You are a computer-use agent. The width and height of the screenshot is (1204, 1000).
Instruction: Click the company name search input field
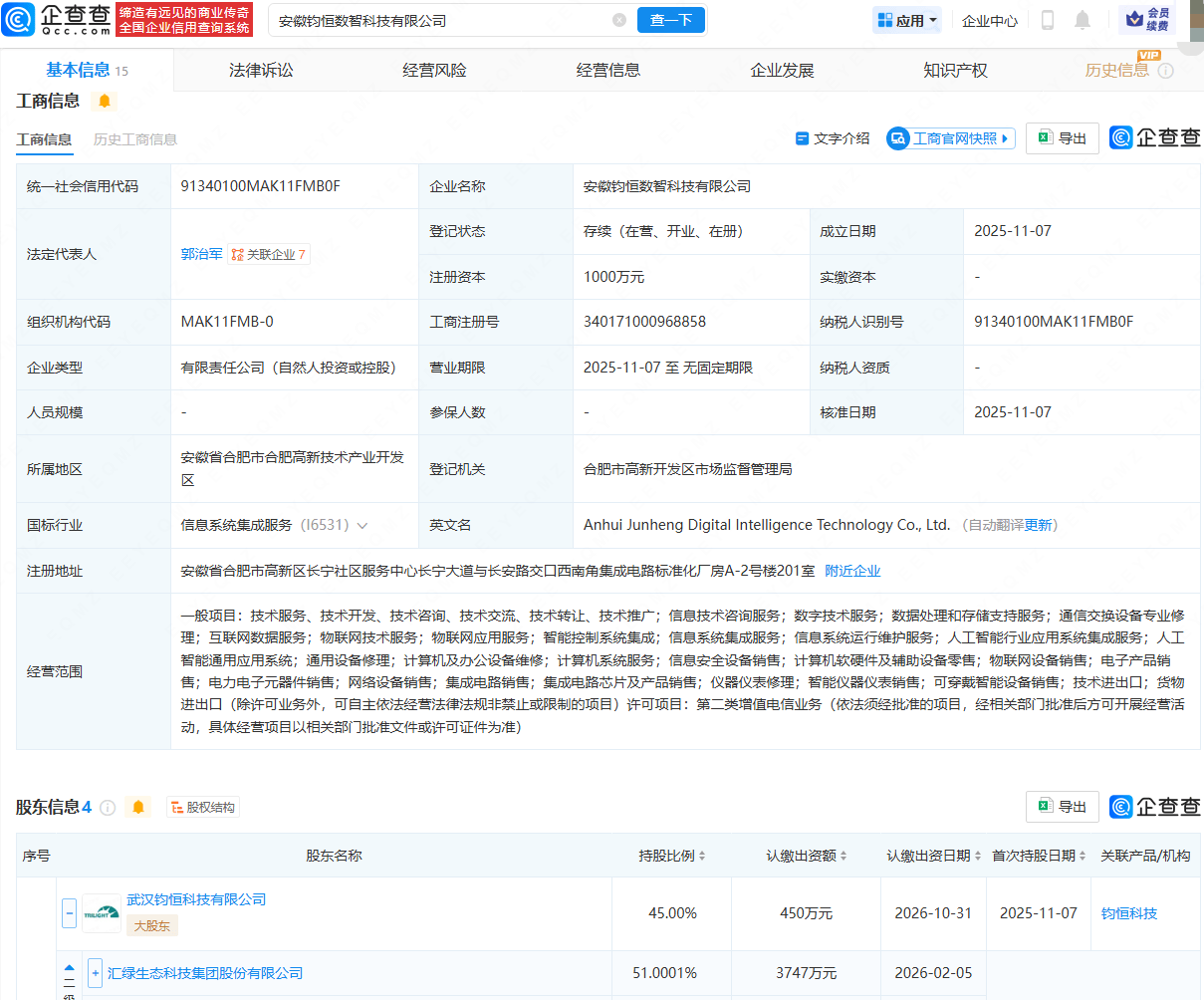point(438,20)
